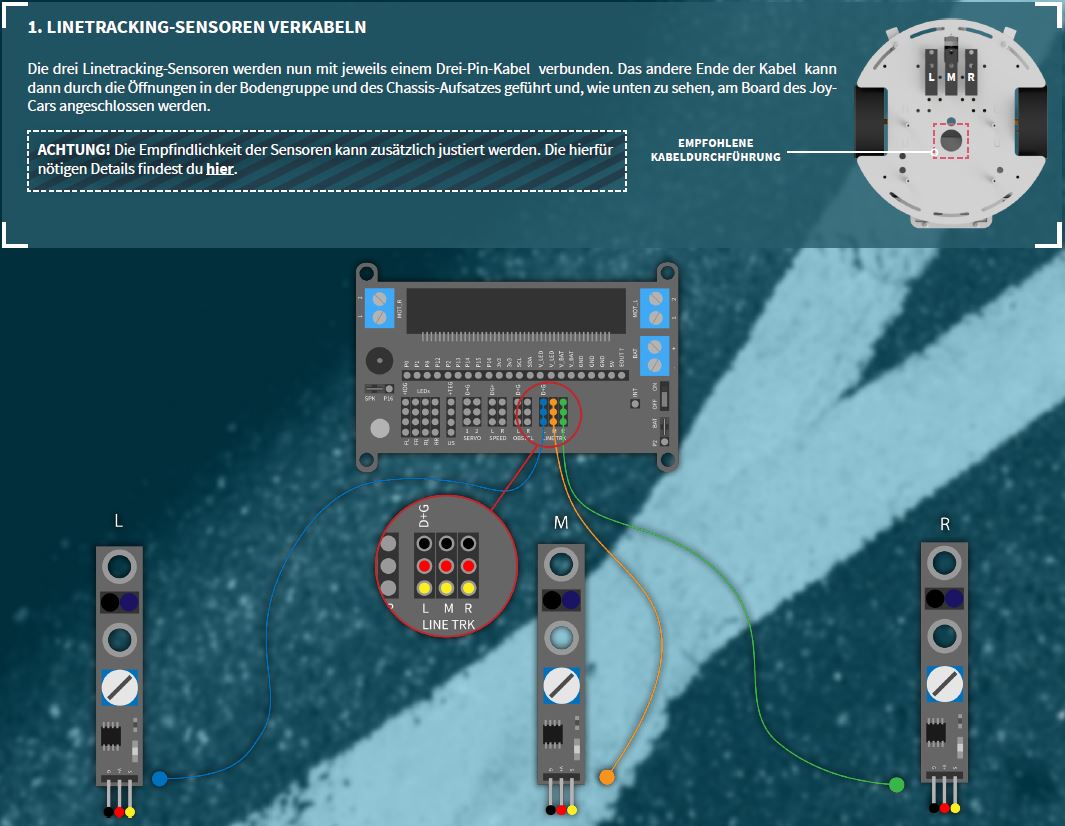Click IR emitter pair on sensor L
1065x826 pixels.
tap(120, 602)
